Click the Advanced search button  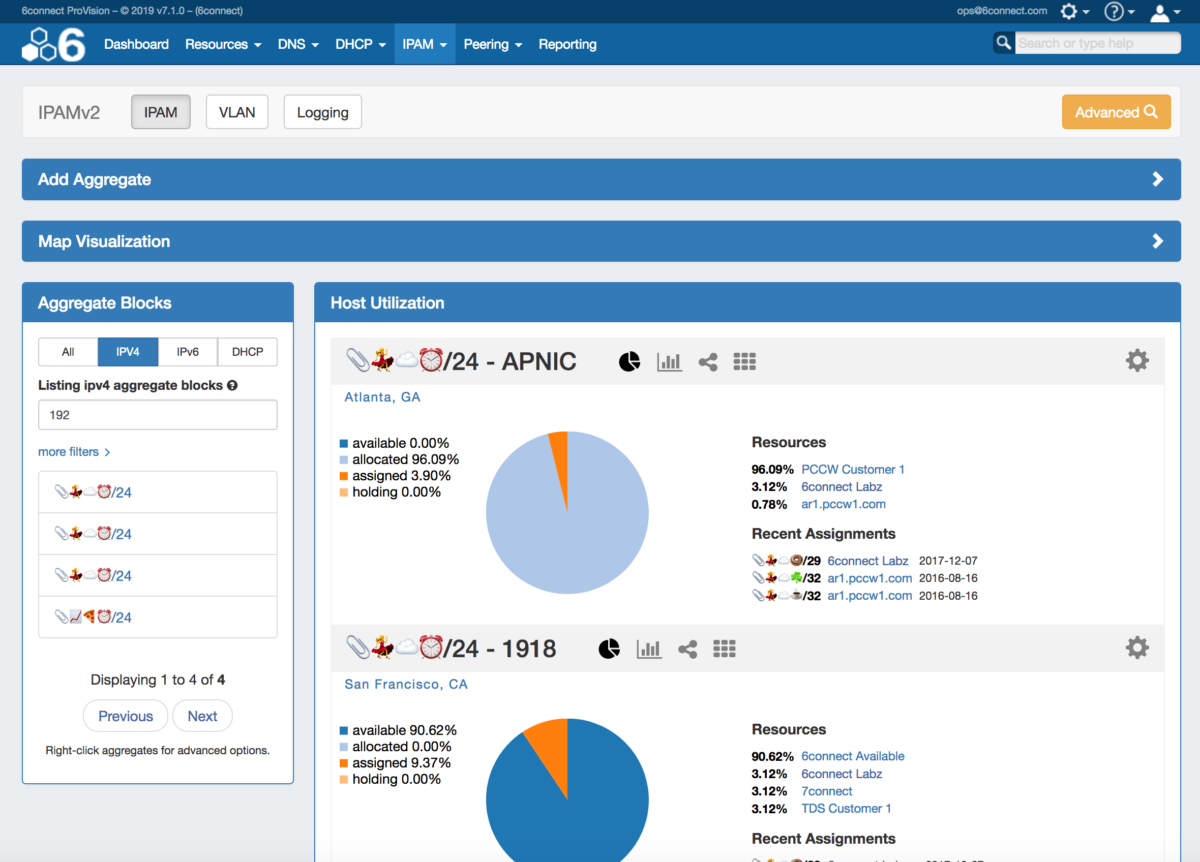pos(1116,112)
